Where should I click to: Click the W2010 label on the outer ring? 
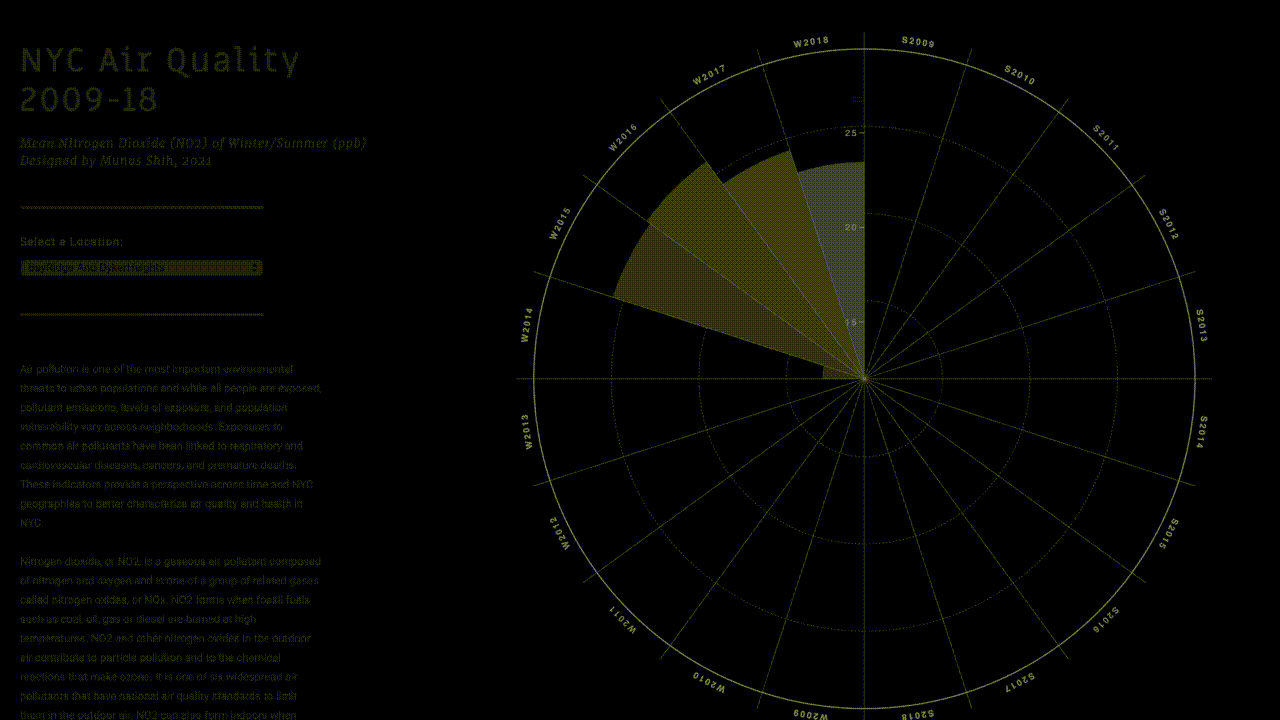tap(709, 683)
